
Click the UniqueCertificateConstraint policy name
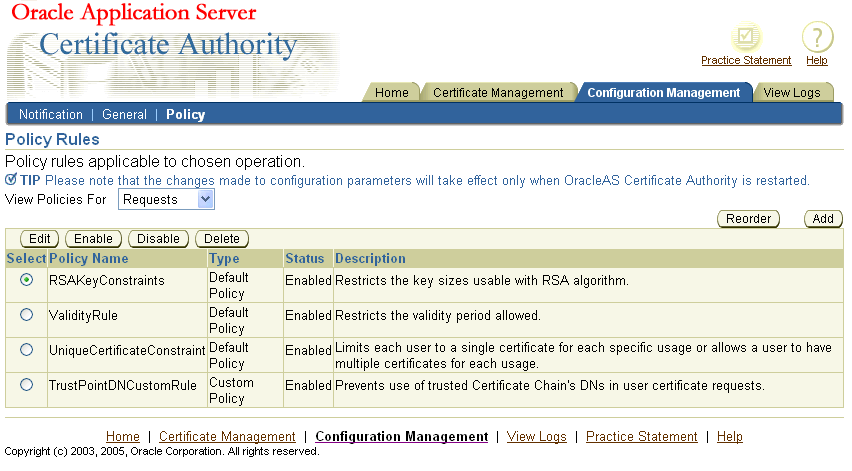127,350
